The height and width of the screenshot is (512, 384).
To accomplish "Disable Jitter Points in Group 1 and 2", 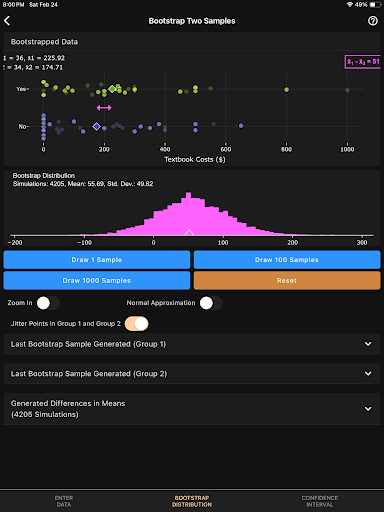I will [x=136, y=324].
